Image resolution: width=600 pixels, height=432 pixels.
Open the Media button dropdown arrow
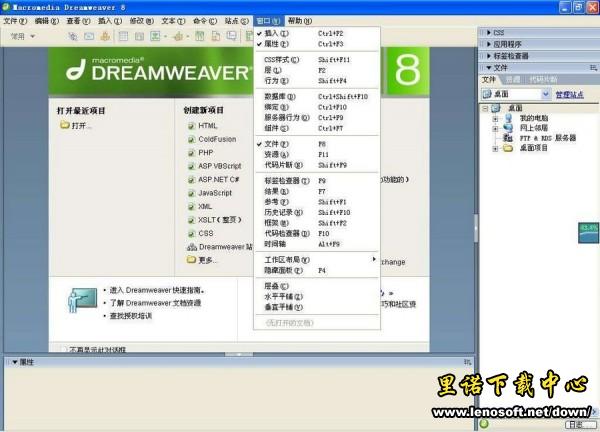[x=188, y=37]
